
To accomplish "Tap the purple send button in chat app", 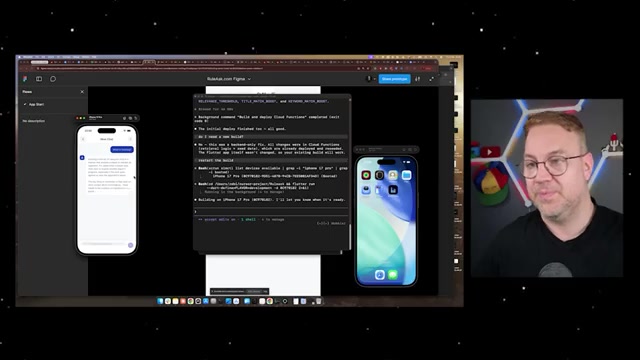I will tap(131, 245).
